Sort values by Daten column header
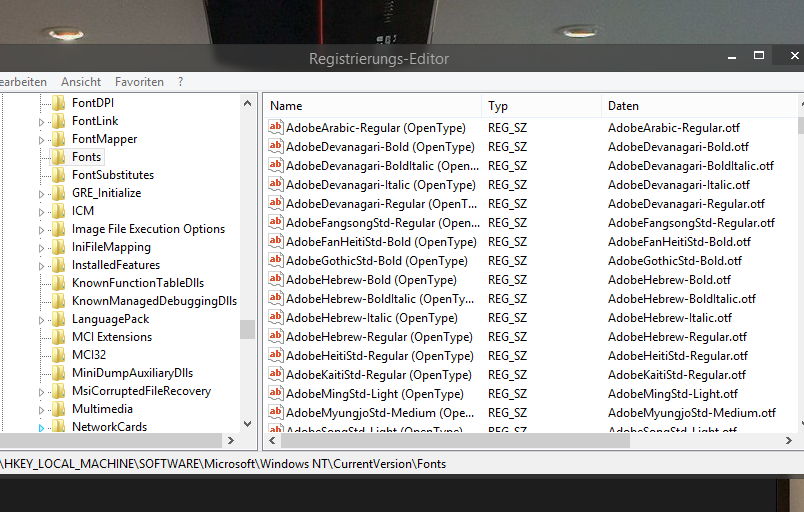804x512 pixels. [699, 106]
